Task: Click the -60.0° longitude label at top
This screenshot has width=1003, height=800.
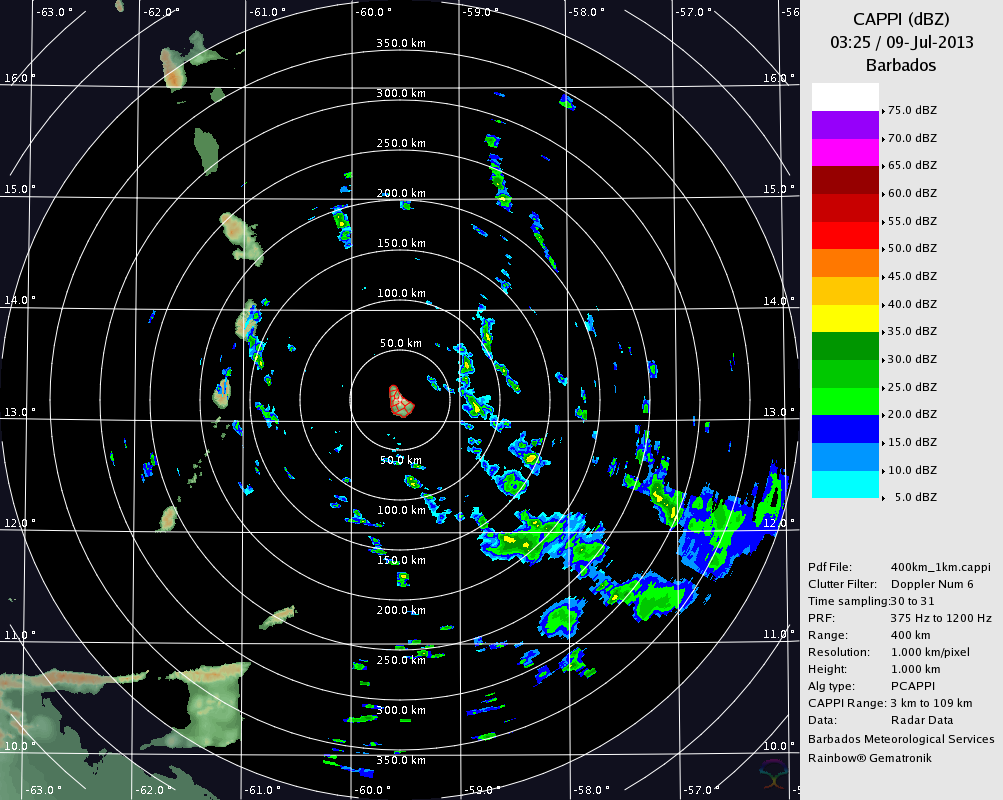Action: point(374,12)
